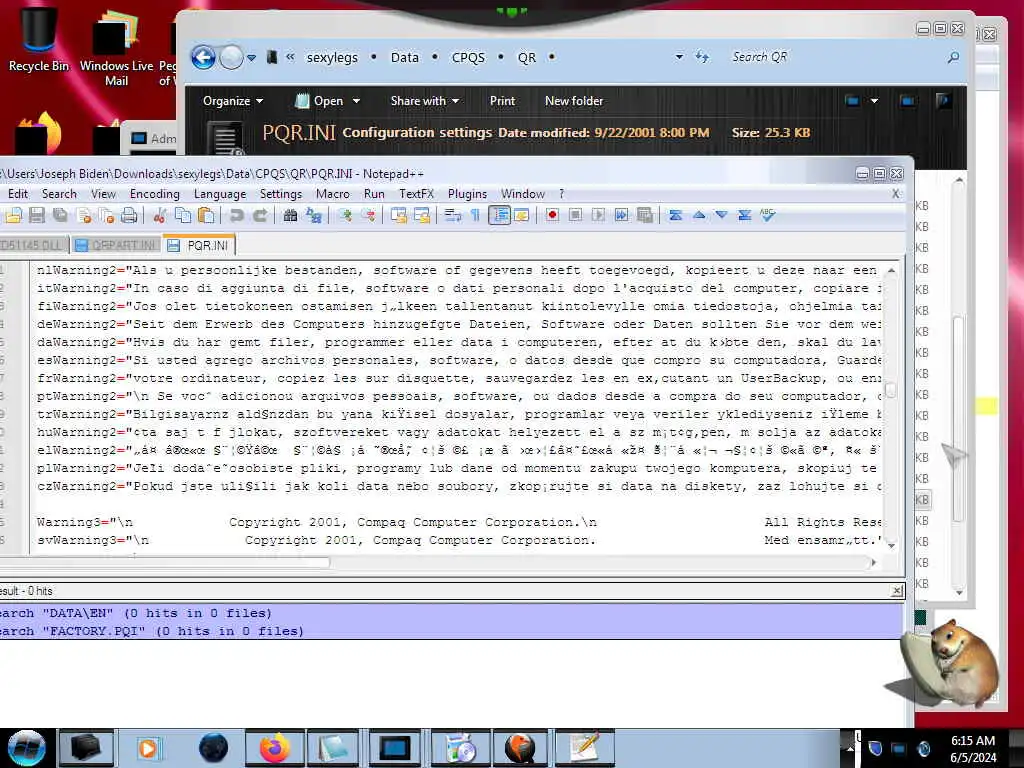The height and width of the screenshot is (768, 1024).
Task: Open the Edit menu in Notepad++
Action: point(18,194)
